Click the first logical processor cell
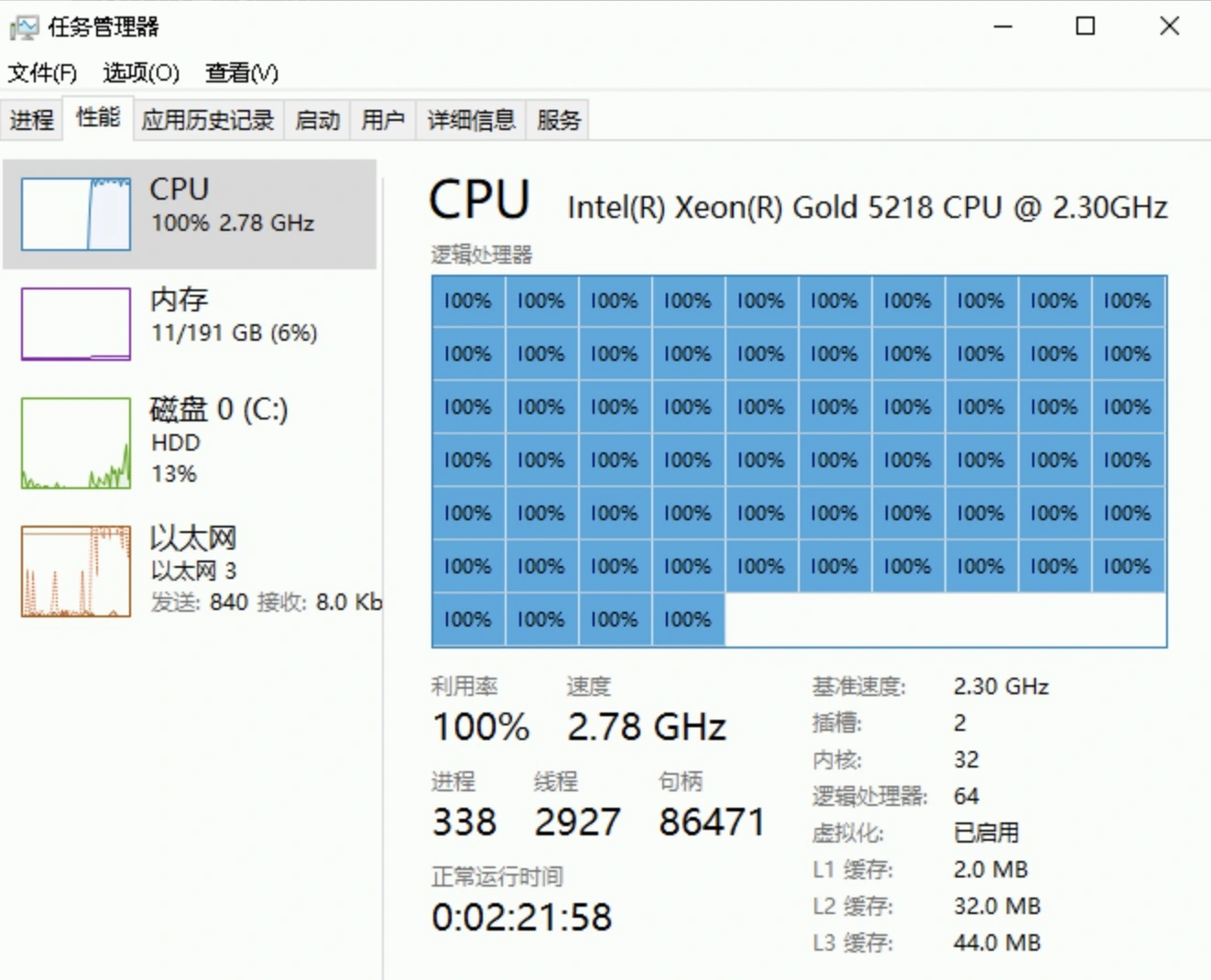The width and height of the screenshot is (1211, 980). click(468, 301)
